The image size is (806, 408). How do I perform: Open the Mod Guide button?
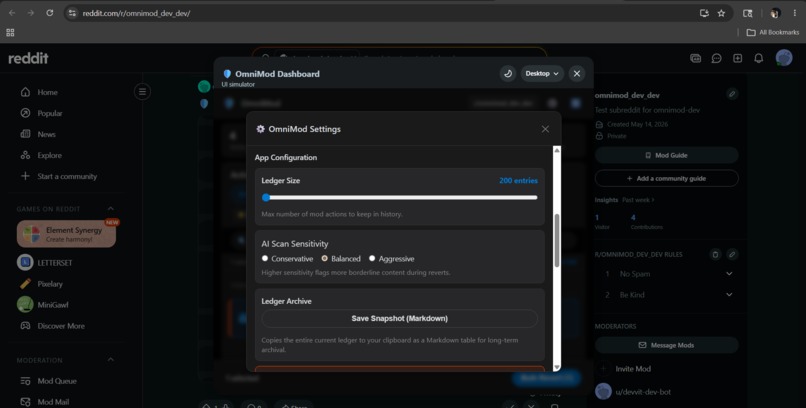point(667,155)
